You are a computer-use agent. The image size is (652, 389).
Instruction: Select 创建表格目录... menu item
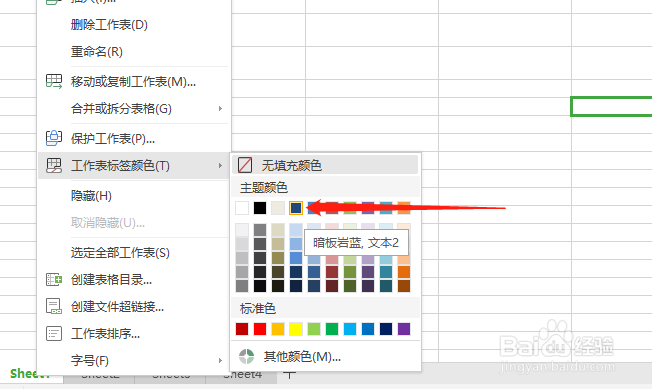tap(111, 279)
